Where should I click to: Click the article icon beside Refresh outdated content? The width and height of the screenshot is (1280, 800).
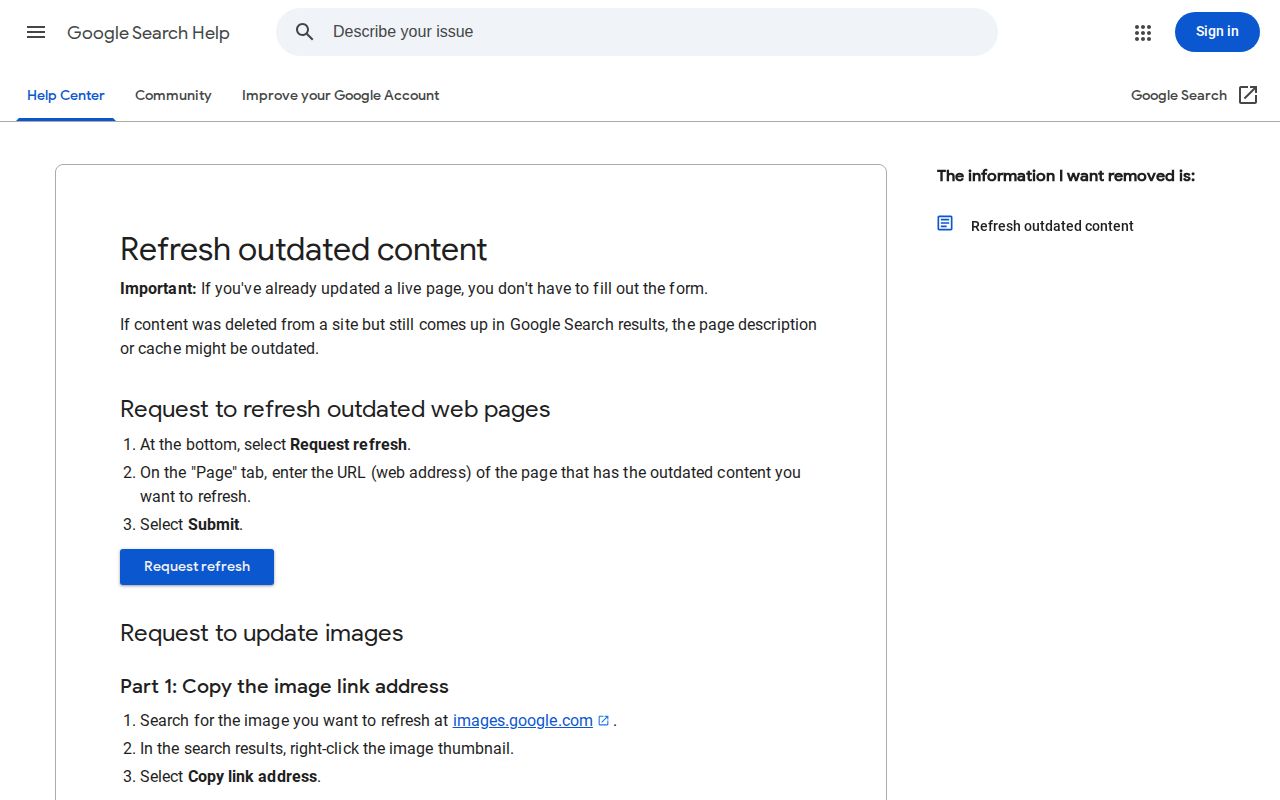tap(945, 223)
